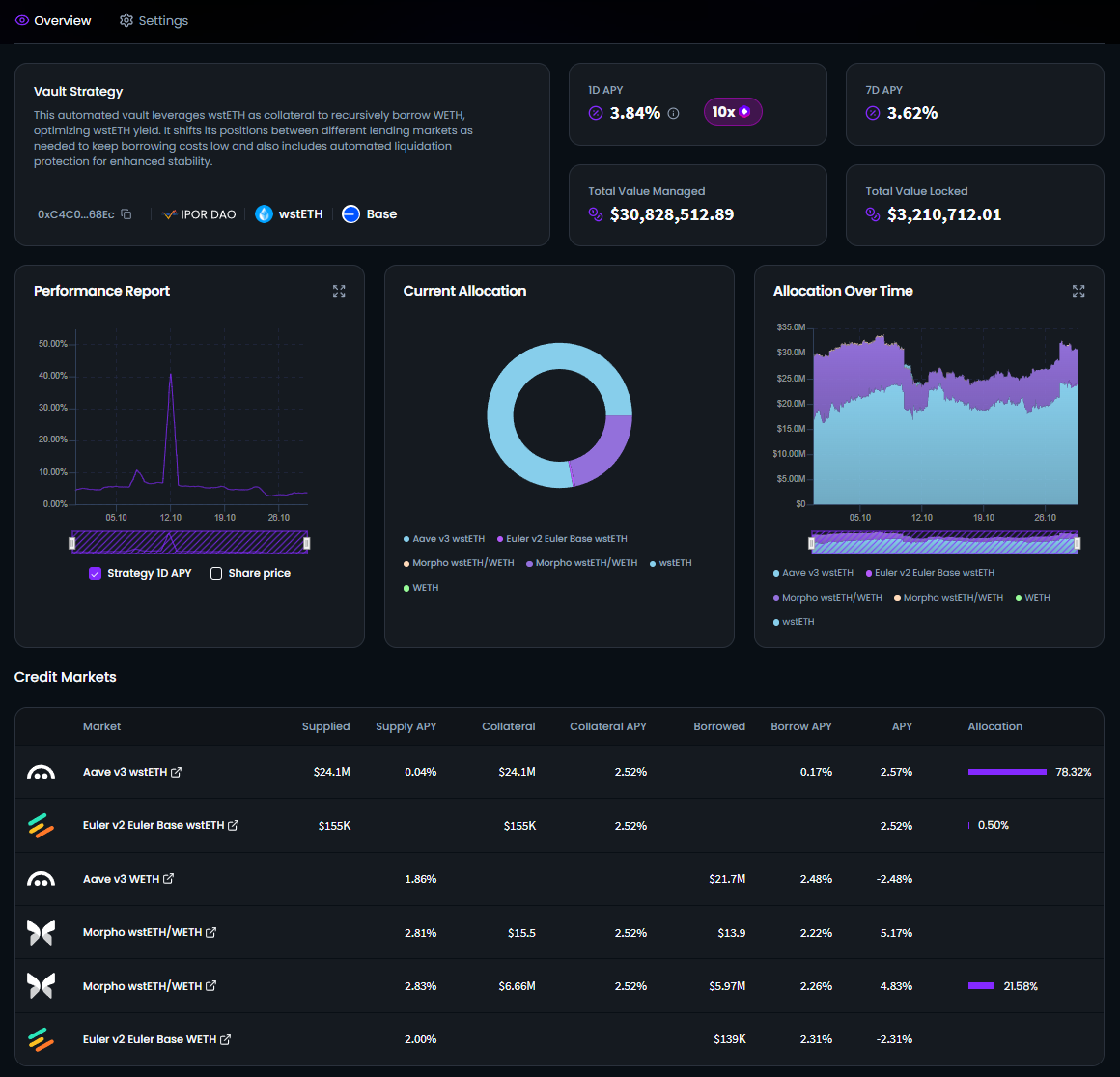Expand the Allocation Over Time chart
Viewport: 1120px width, 1077px height.
pyautogui.click(x=1078, y=291)
